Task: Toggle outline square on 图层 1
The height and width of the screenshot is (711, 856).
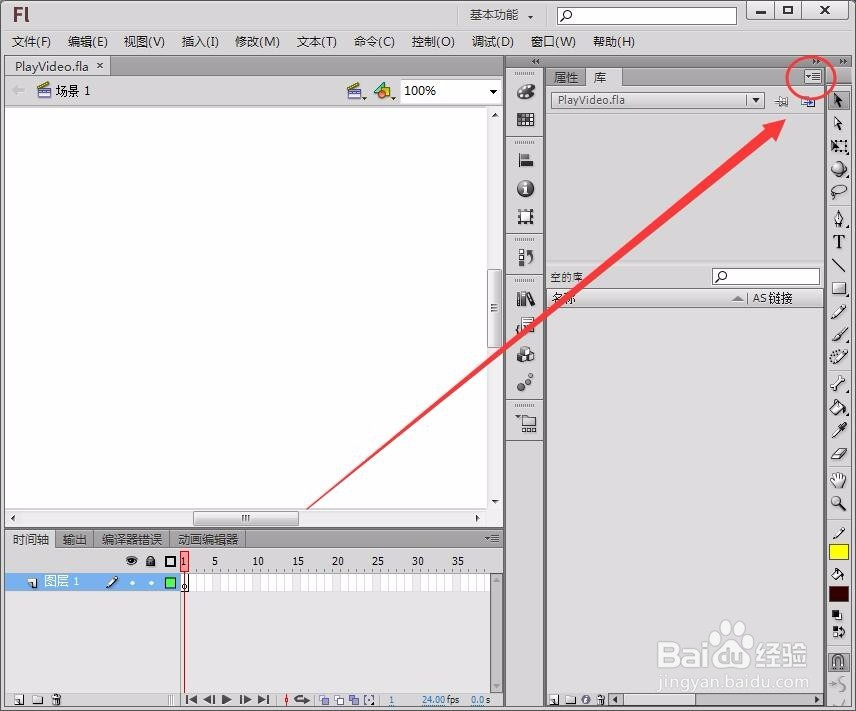Action: tap(170, 583)
